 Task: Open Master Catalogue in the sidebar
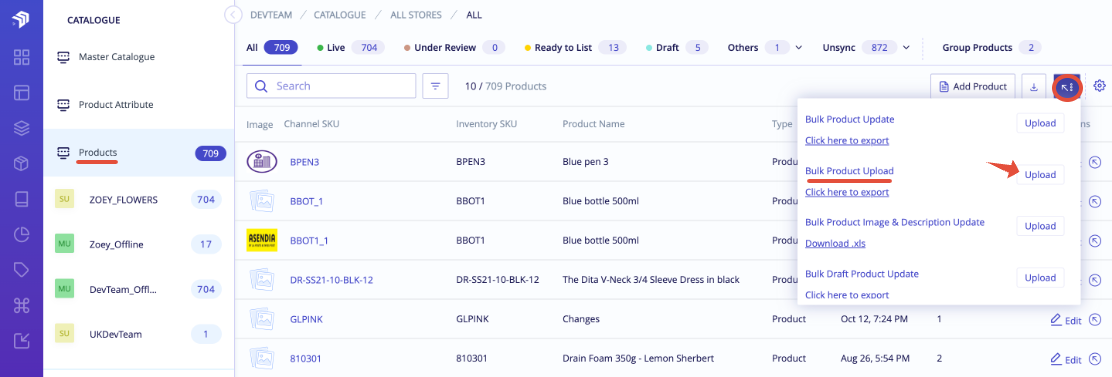pyautogui.click(x=116, y=57)
